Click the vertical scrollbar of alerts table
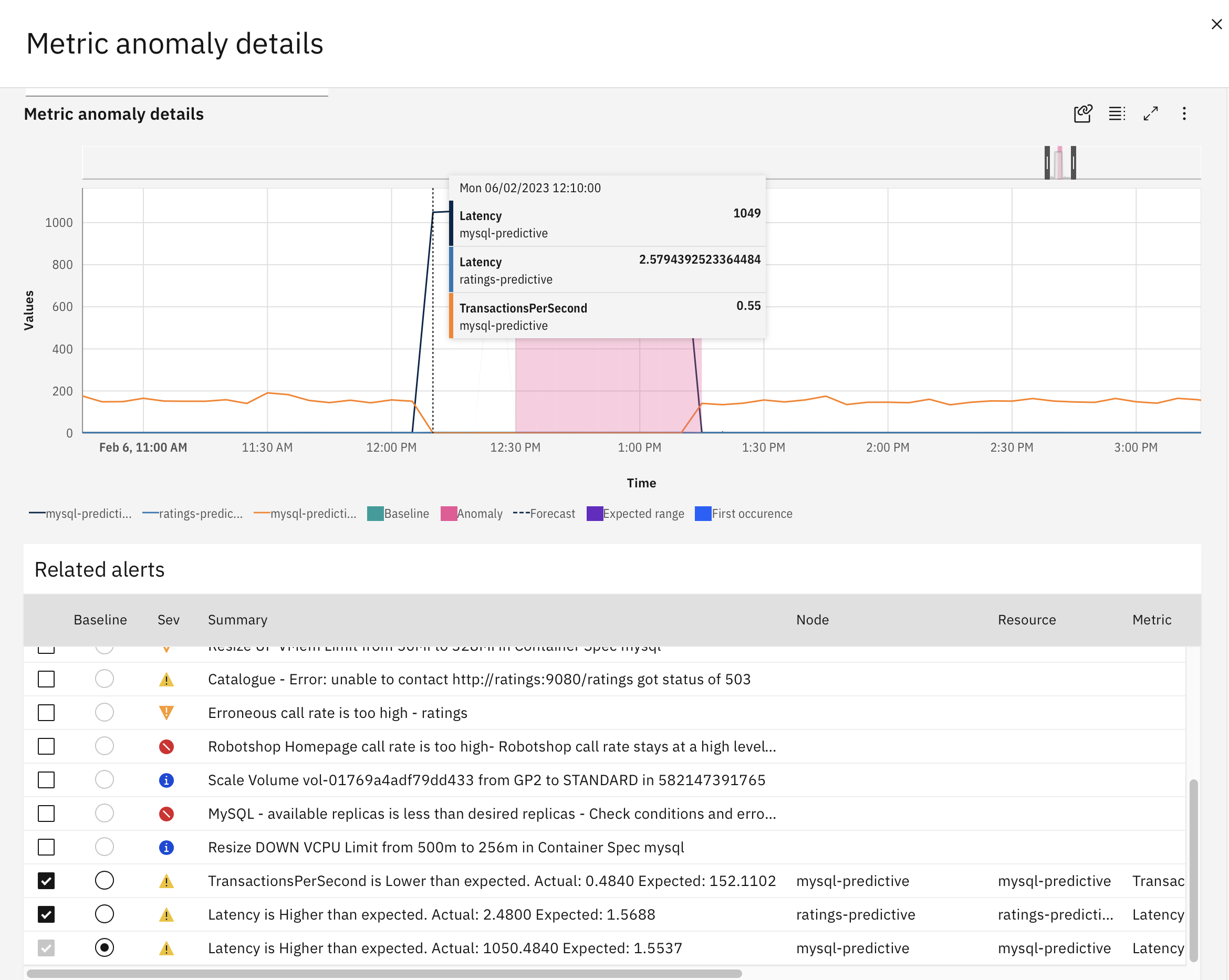The width and height of the screenshot is (1229, 980). (1193, 871)
